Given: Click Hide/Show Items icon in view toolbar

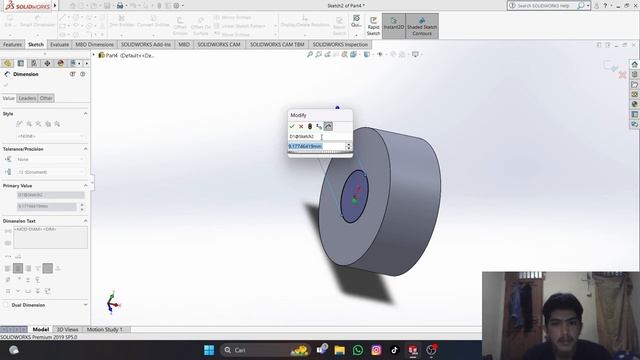Looking at the screenshot, I should click(380, 54).
